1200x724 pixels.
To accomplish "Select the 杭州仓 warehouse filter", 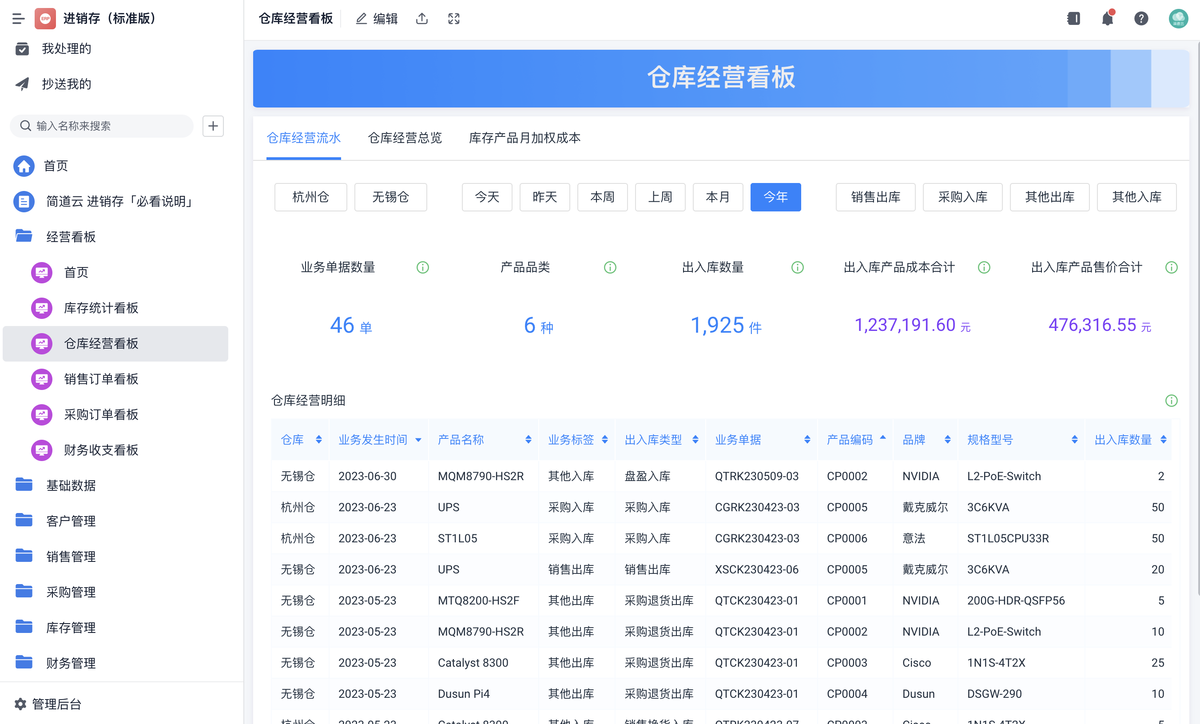I will click(x=311, y=197).
